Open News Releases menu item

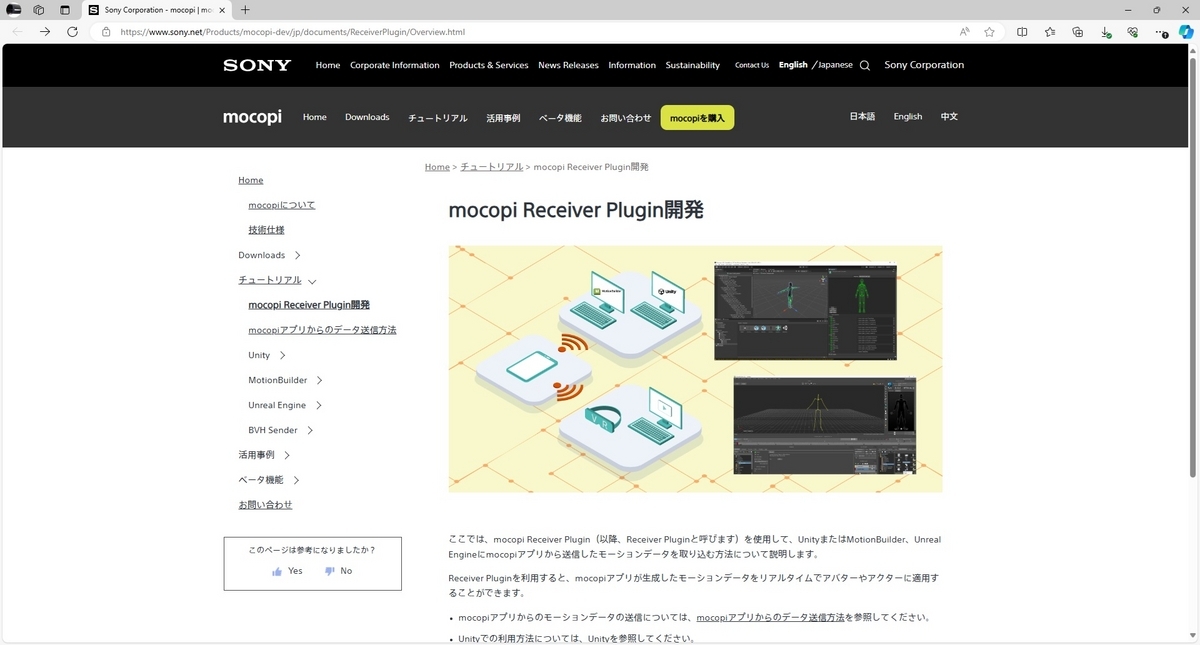[x=568, y=65]
